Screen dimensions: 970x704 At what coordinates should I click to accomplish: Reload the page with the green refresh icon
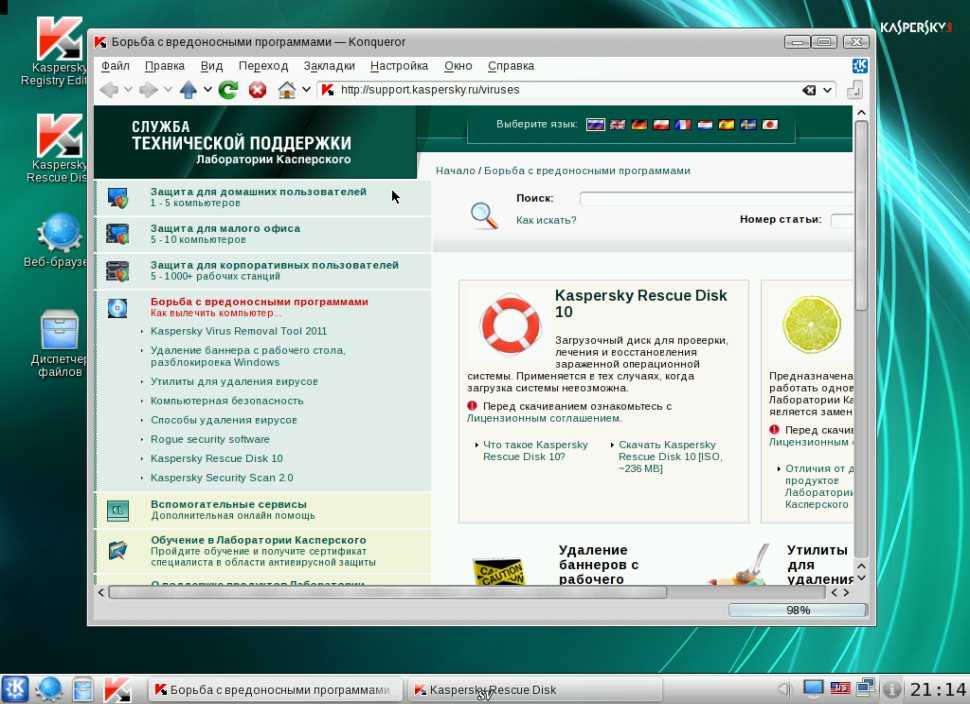point(228,90)
